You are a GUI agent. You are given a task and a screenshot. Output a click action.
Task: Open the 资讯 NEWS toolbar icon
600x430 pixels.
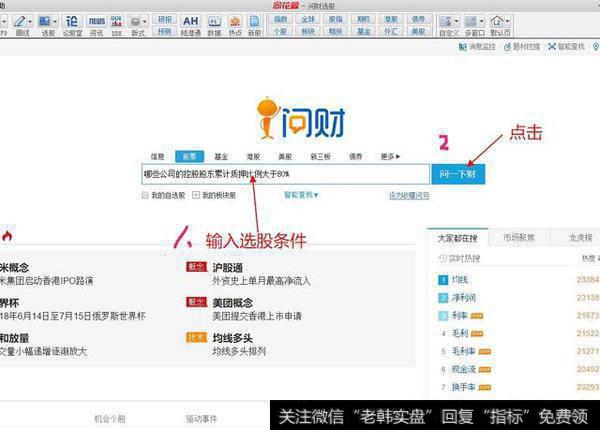click(96, 22)
